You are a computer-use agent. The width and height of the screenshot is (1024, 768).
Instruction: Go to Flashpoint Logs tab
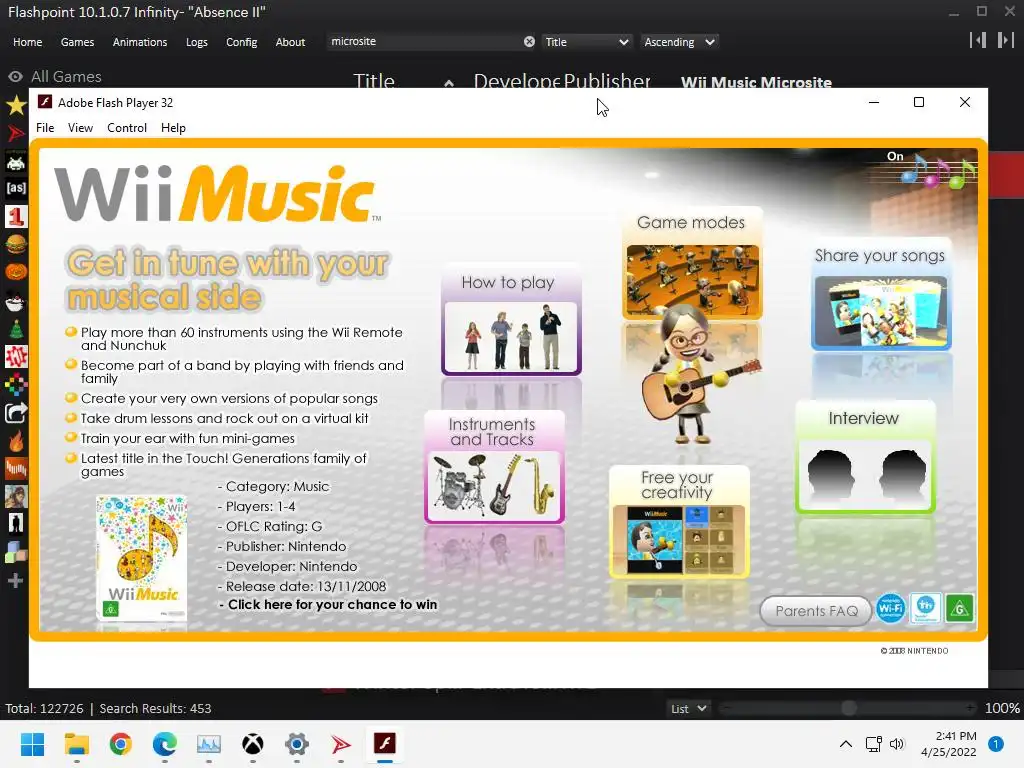197,42
